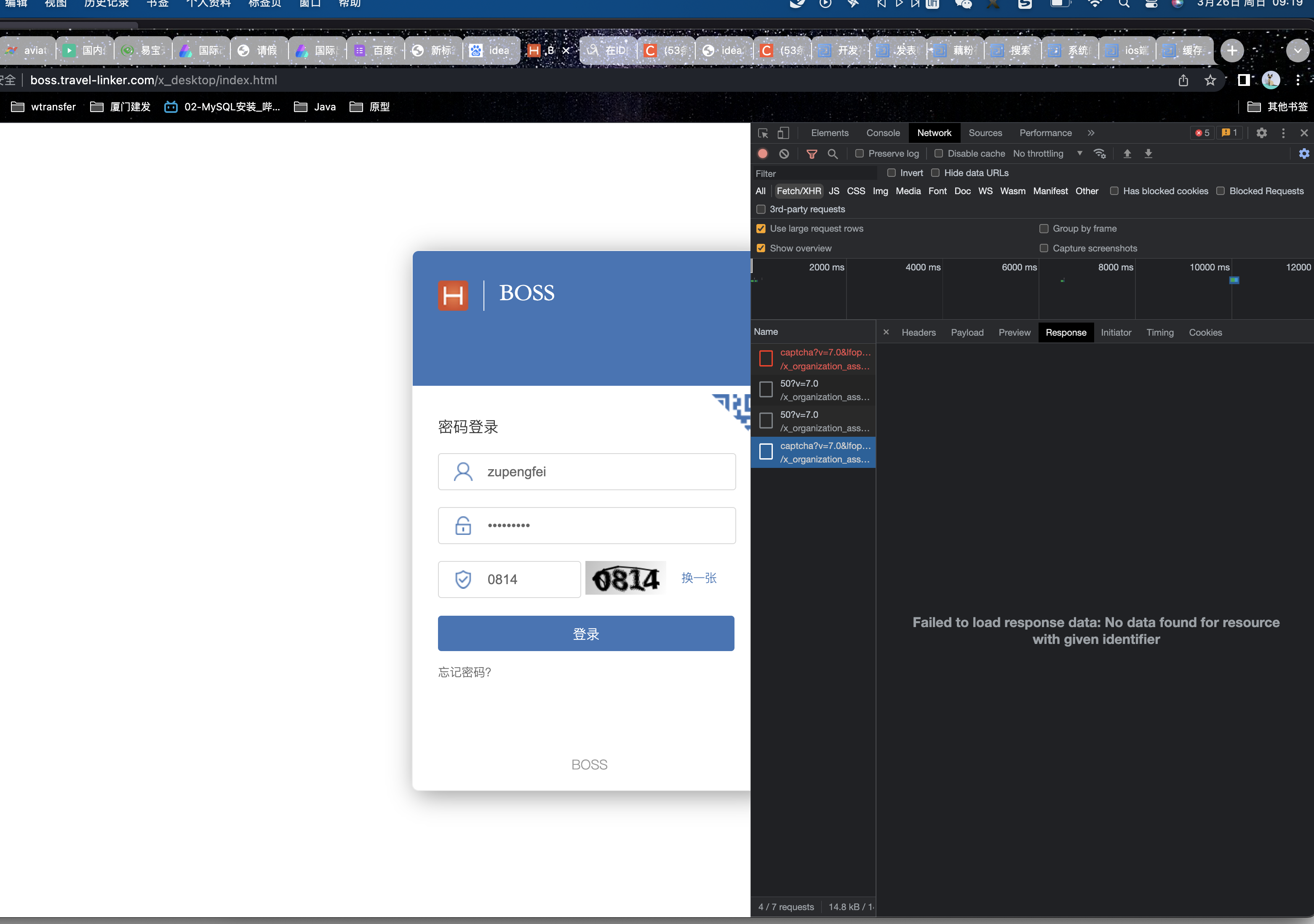Uncheck Use large request rows

[761, 228]
